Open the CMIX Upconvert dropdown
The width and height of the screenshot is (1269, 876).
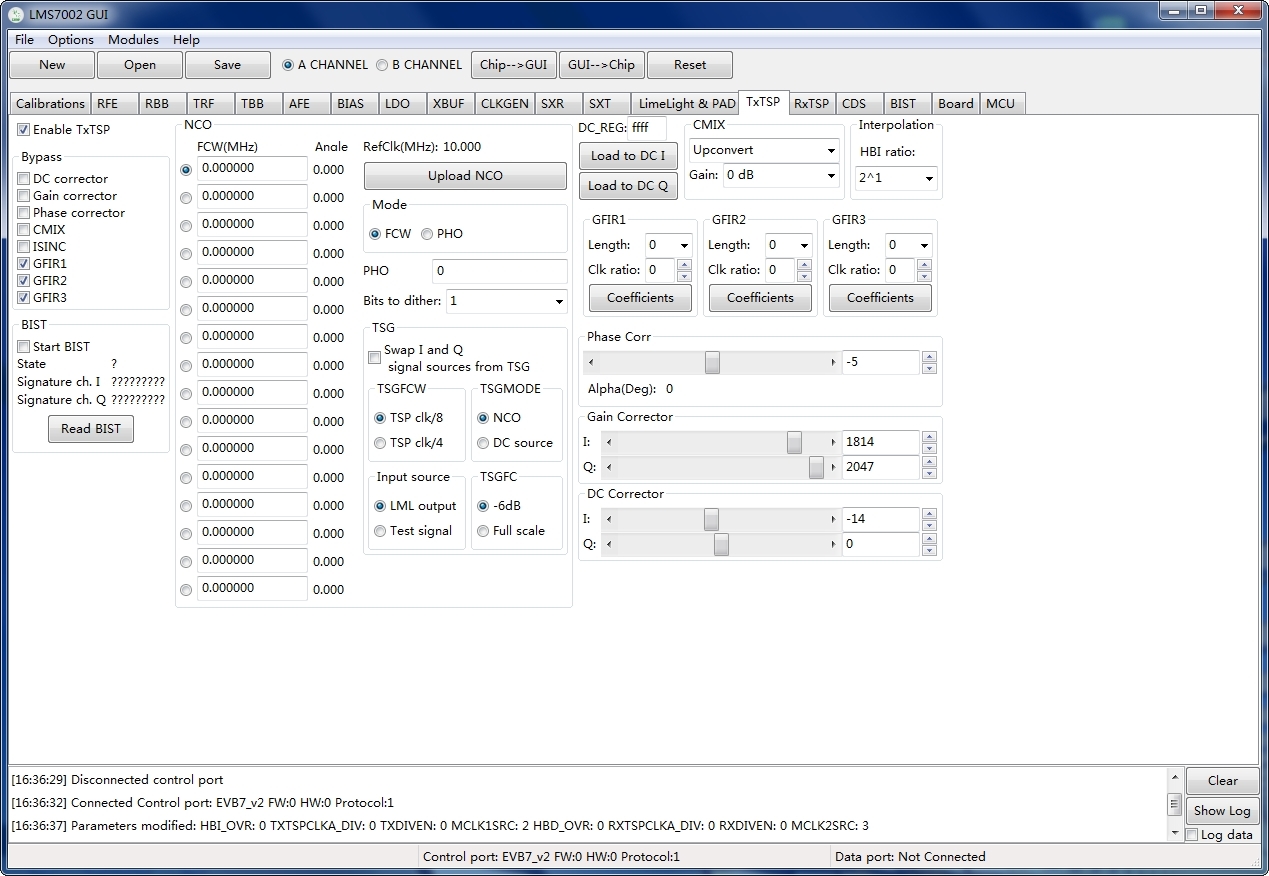coord(764,151)
